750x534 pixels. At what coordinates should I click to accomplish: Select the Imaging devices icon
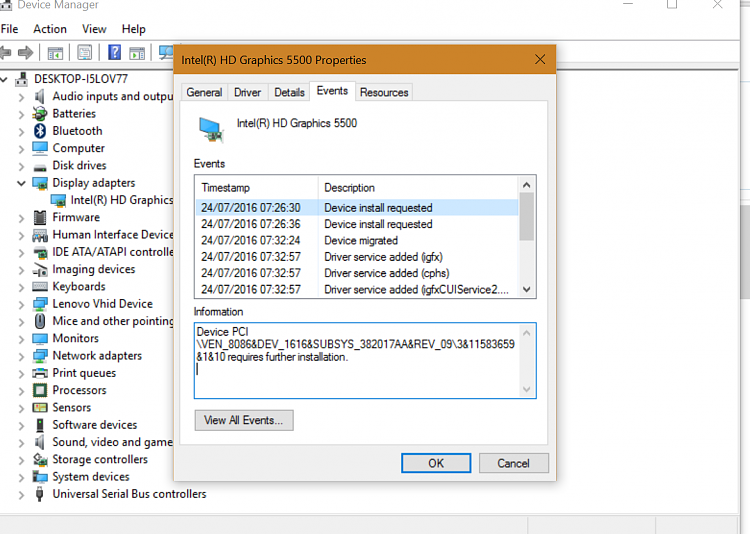click(x=40, y=270)
